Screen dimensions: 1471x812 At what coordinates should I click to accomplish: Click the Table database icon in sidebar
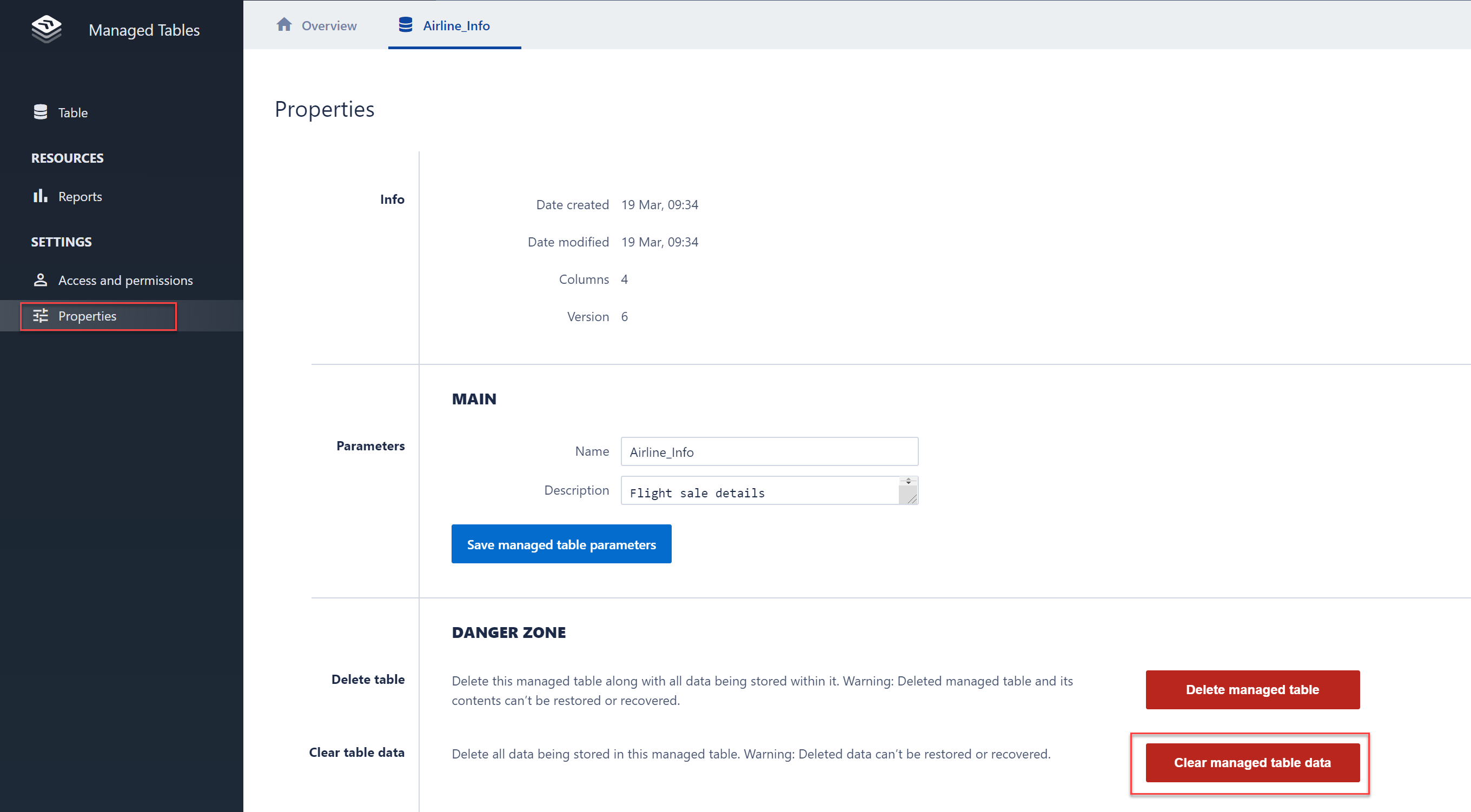coord(40,112)
